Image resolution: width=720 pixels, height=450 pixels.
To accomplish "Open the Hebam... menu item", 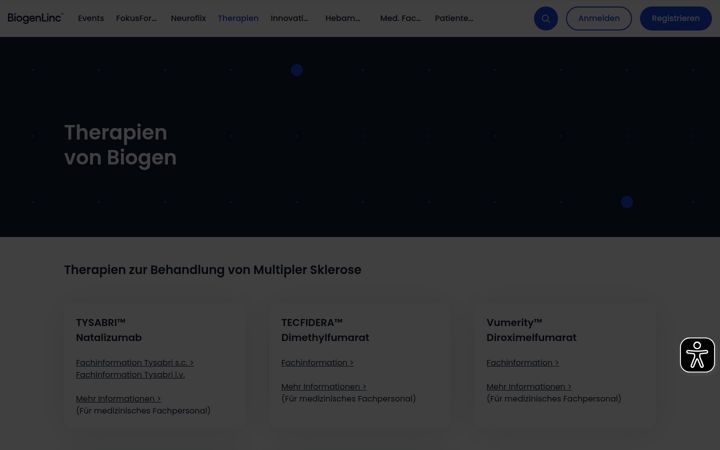I will pyautogui.click(x=343, y=18).
